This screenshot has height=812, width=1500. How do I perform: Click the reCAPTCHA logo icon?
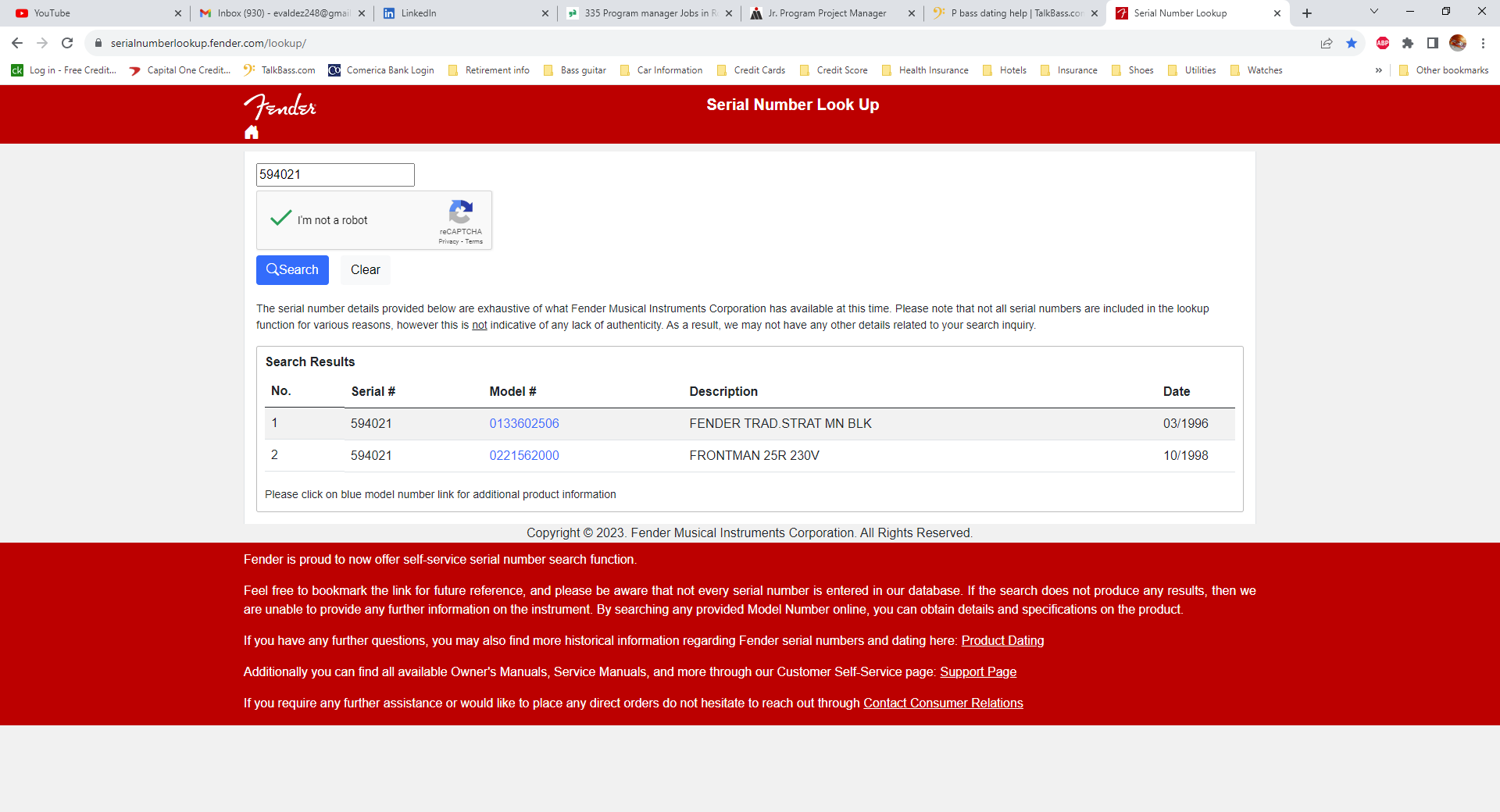(461, 212)
